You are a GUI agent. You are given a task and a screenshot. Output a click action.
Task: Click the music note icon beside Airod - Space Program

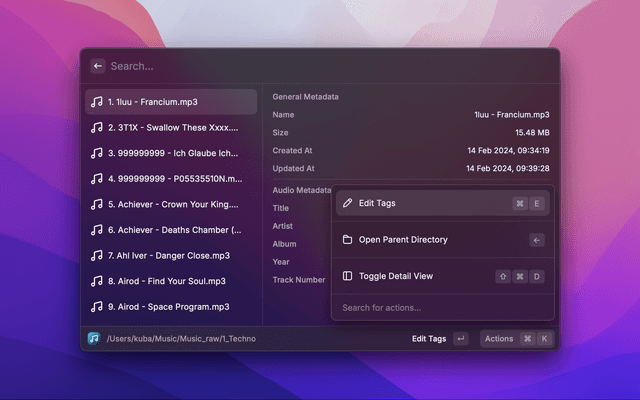pyautogui.click(x=97, y=307)
